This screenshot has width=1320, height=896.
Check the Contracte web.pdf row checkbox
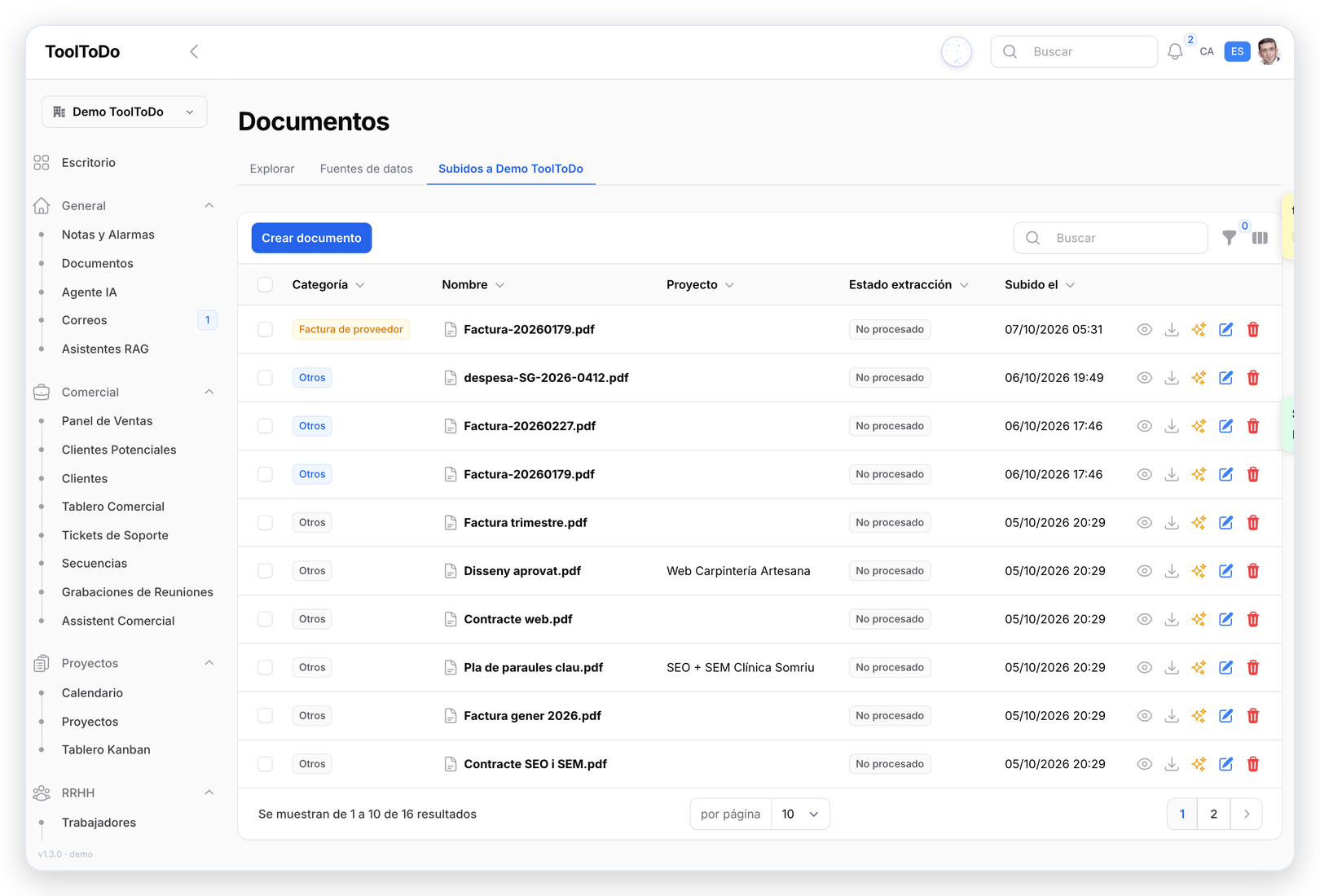point(265,619)
